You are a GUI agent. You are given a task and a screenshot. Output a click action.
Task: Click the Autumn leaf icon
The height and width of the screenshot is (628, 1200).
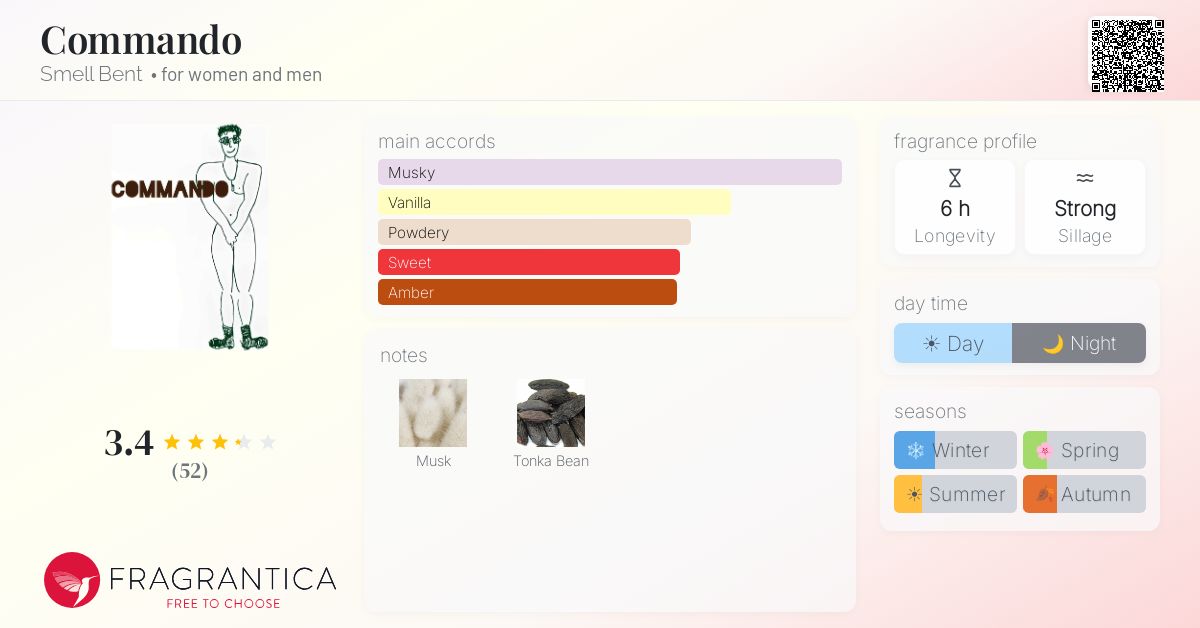[x=1044, y=494]
